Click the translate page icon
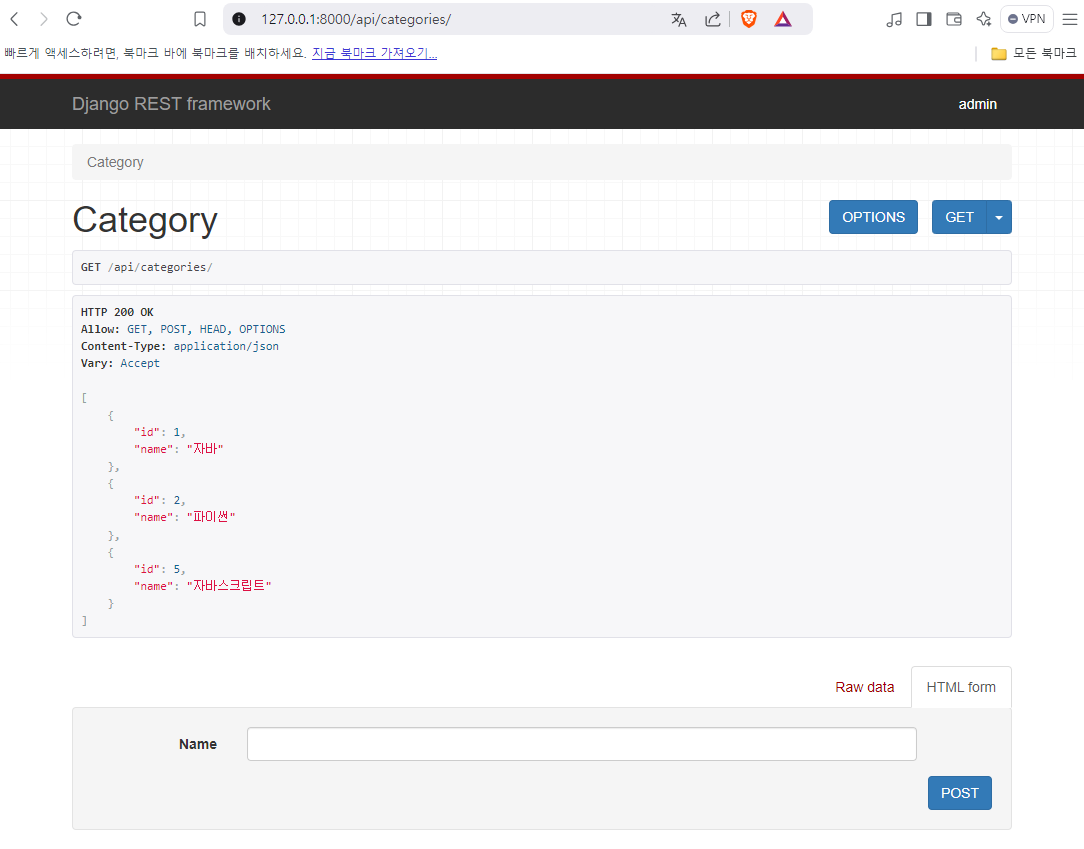This screenshot has height=849, width=1084. (679, 19)
